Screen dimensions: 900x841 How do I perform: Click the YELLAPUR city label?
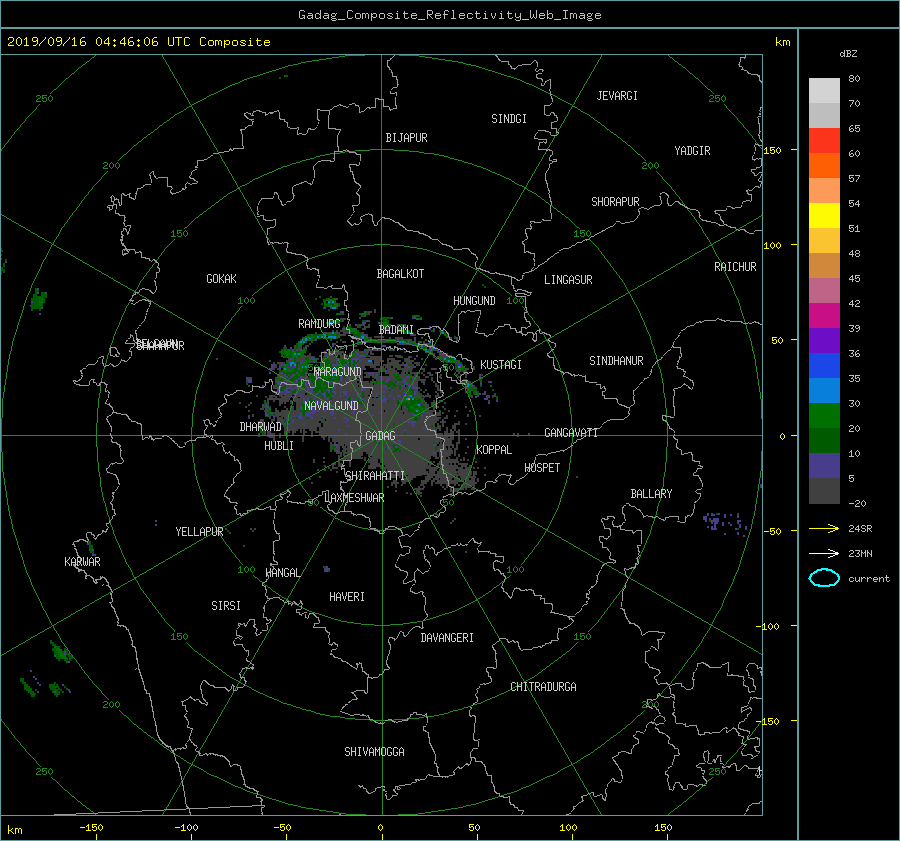(199, 532)
